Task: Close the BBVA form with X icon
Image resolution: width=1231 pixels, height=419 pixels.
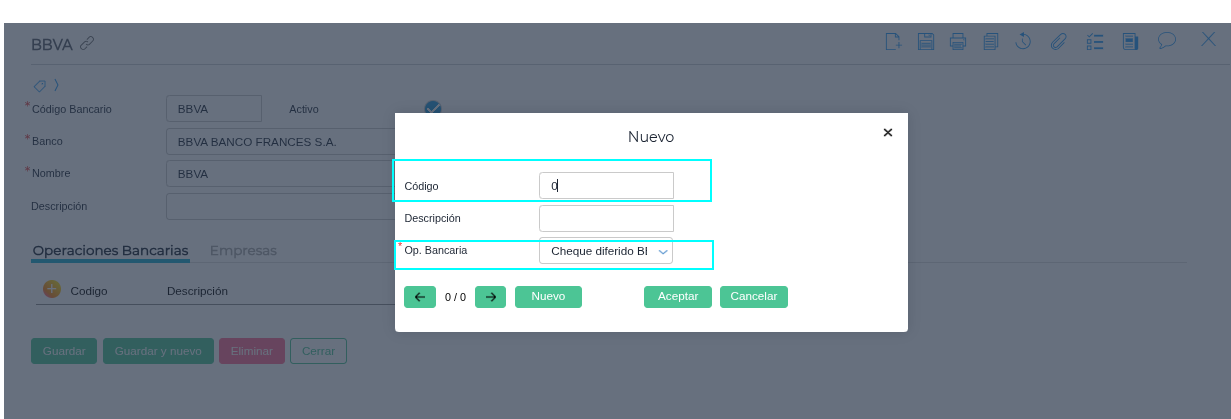Action: 1208,40
